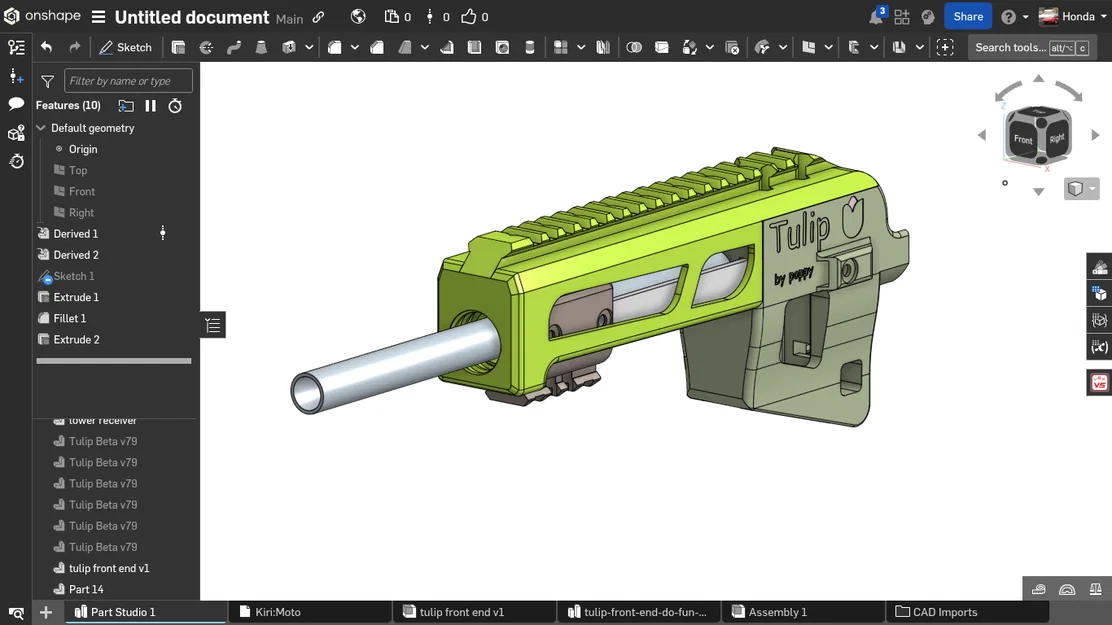Screen dimensions: 1112x625
Task: Collapse the Default geometry group
Action: click(41, 128)
